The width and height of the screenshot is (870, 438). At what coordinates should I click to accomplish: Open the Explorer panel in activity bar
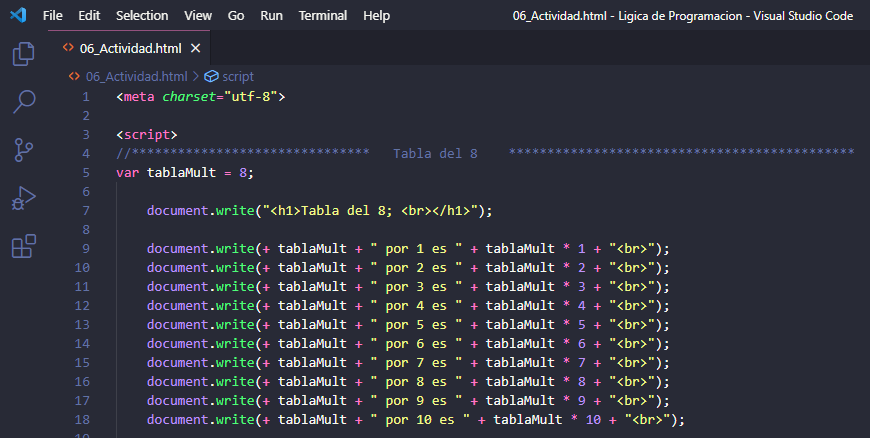pyautogui.click(x=24, y=54)
